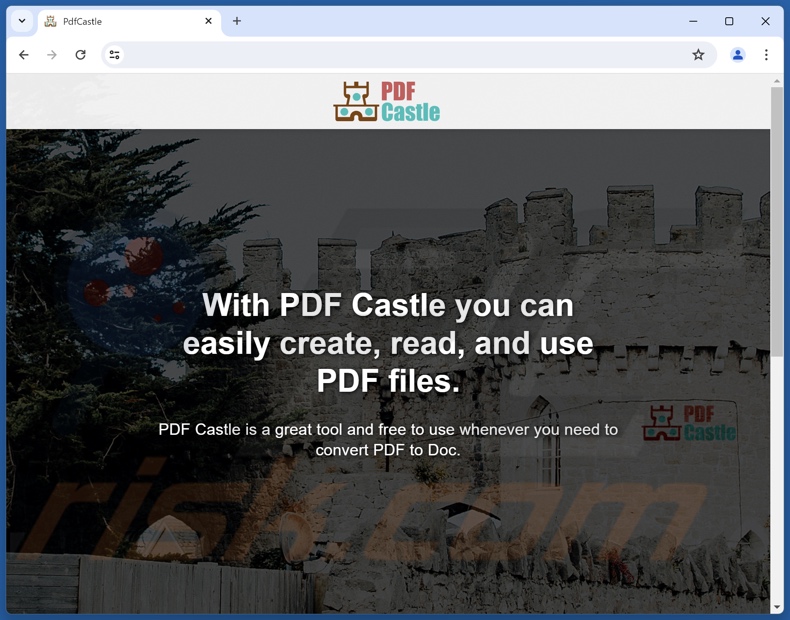This screenshot has width=790, height=620.
Task: Go back to the previous page
Action: (x=24, y=55)
